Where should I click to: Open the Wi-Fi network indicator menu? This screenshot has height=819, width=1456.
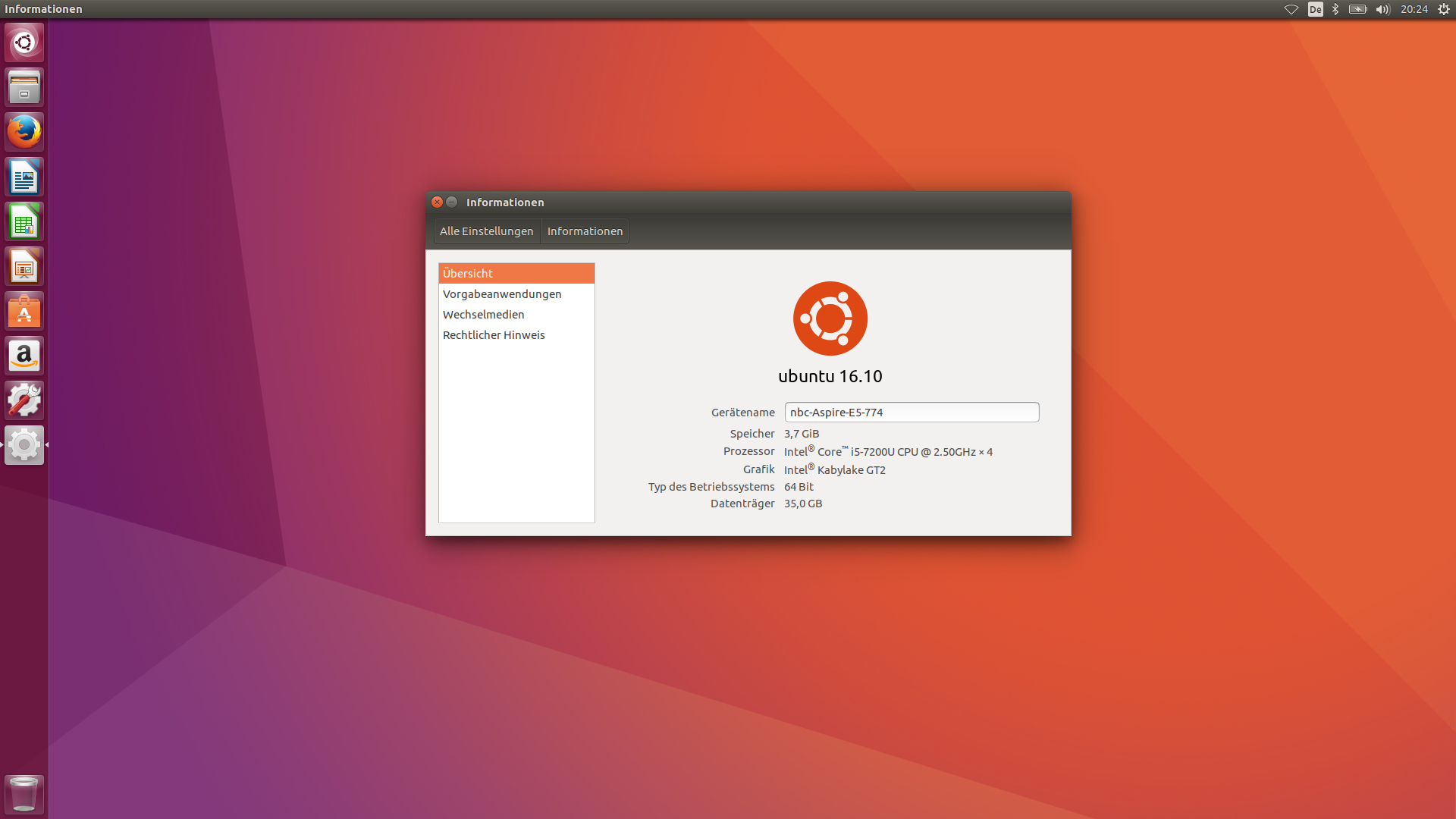(1291, 9)
